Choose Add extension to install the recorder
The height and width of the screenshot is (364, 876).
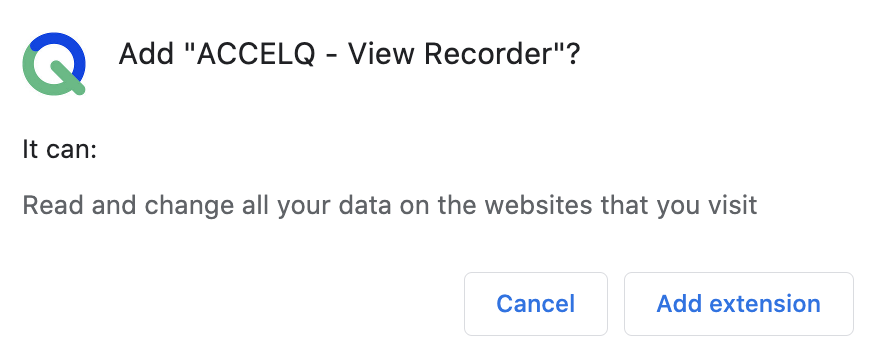tap(739, 304)
